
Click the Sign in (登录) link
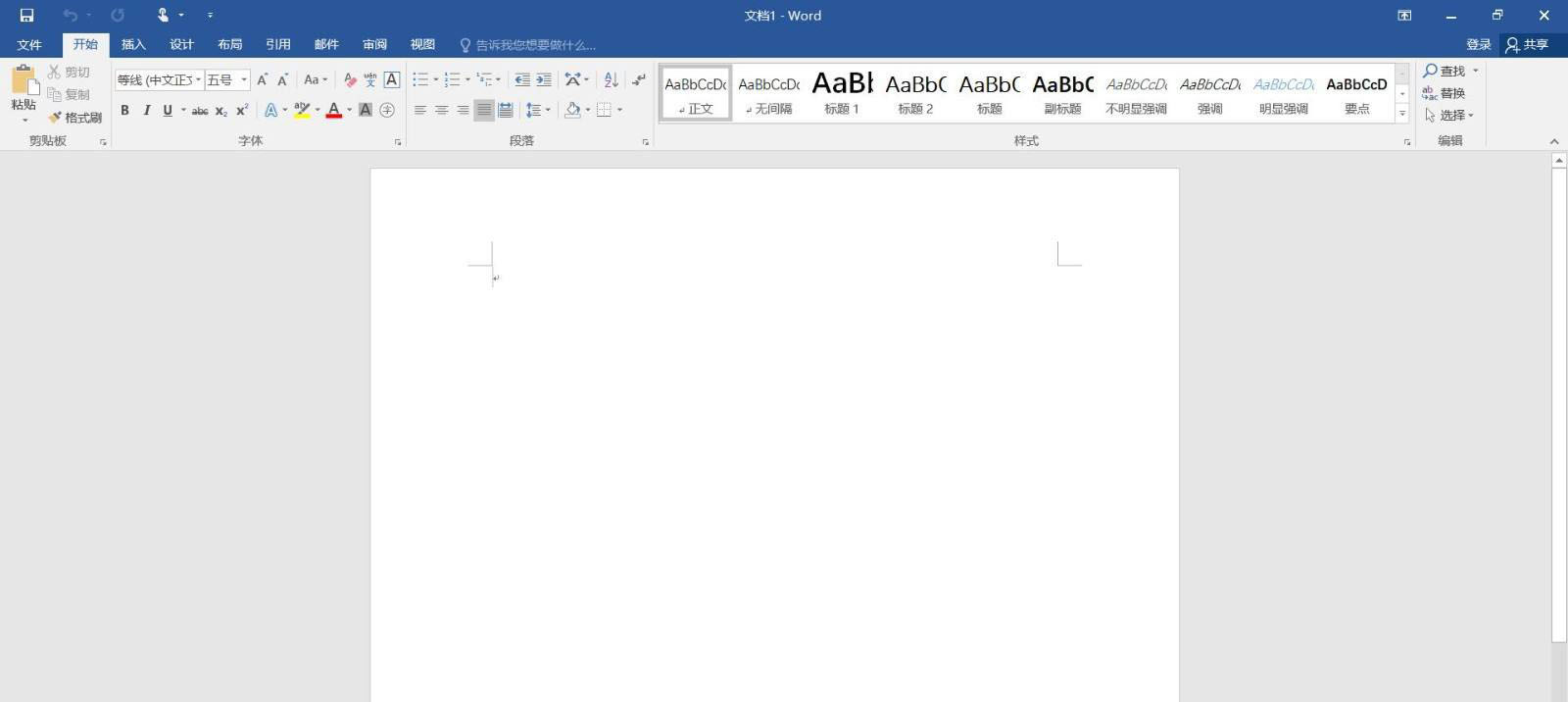point(1478,44)
